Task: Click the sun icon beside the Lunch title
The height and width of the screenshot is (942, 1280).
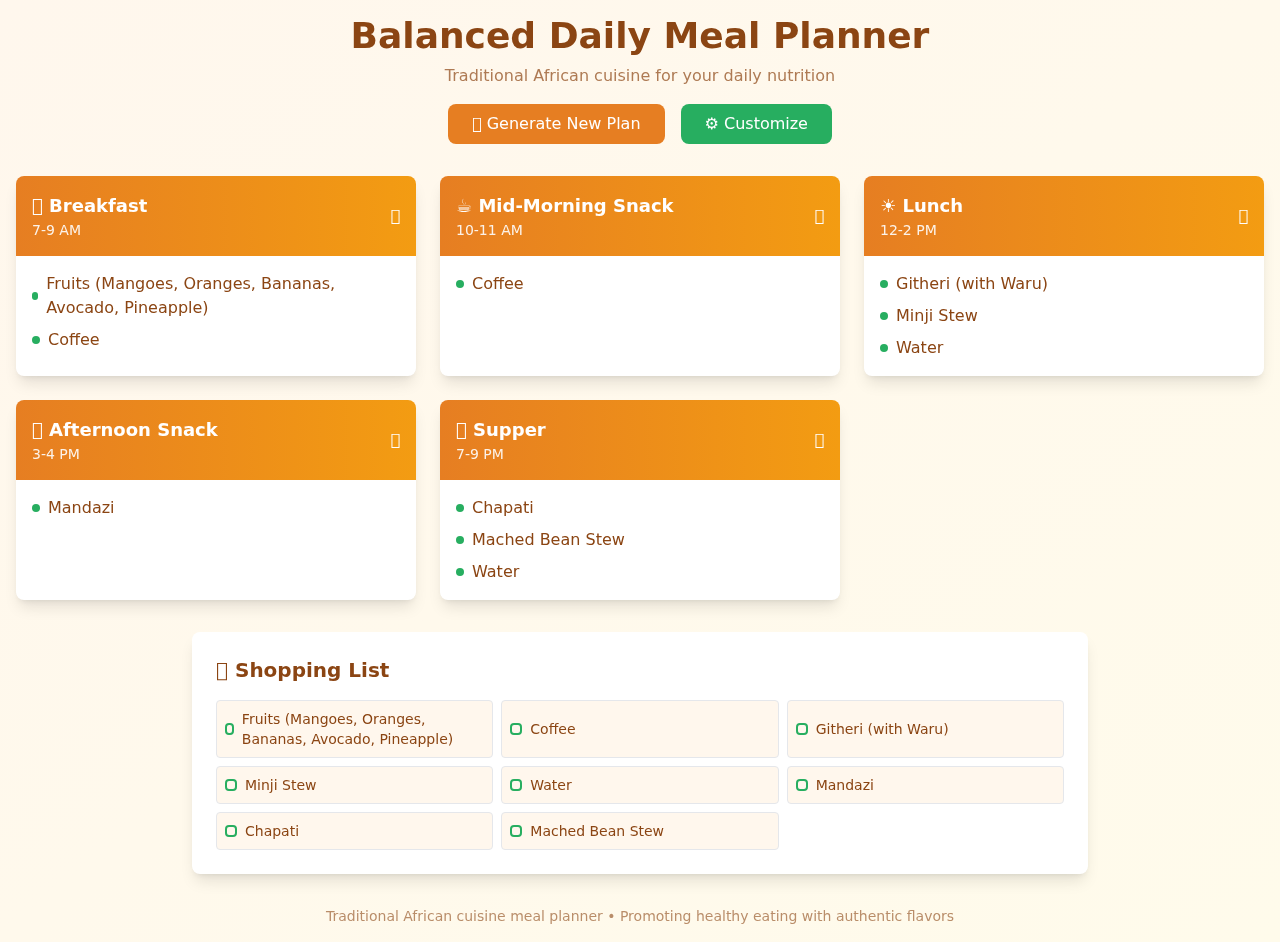Action: pos(886,205)
